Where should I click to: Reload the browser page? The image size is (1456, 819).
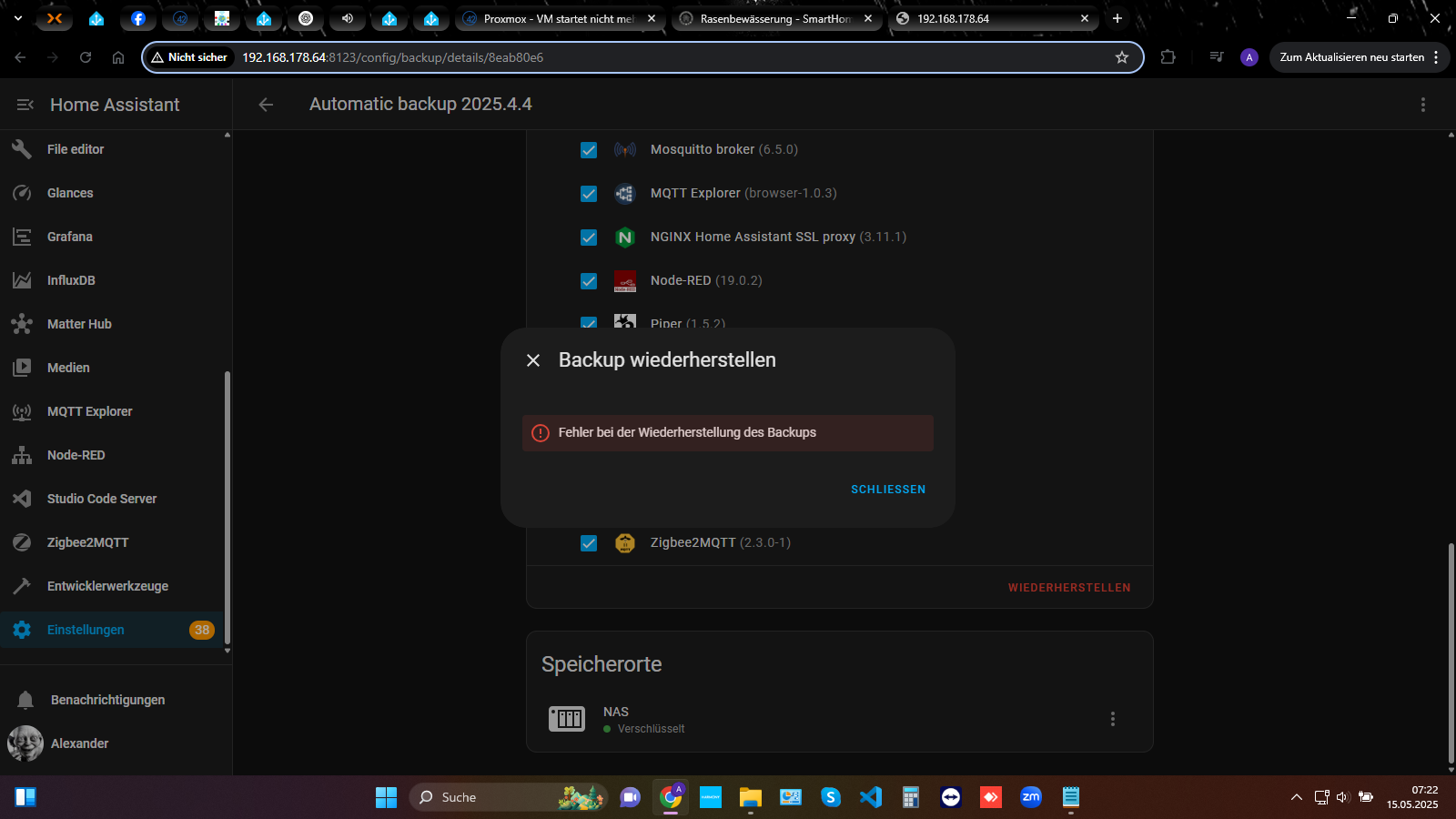86,57
